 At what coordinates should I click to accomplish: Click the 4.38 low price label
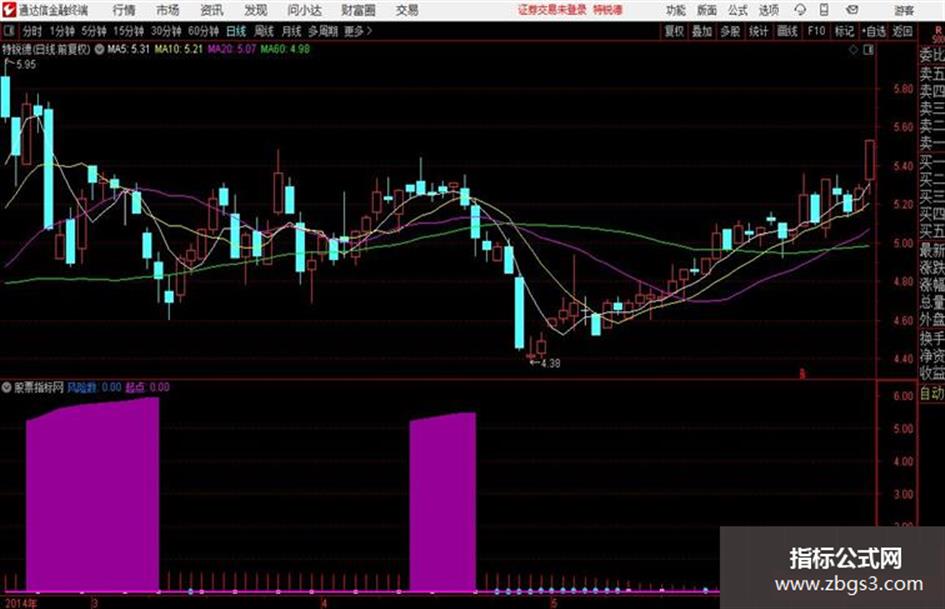point(550,363)
